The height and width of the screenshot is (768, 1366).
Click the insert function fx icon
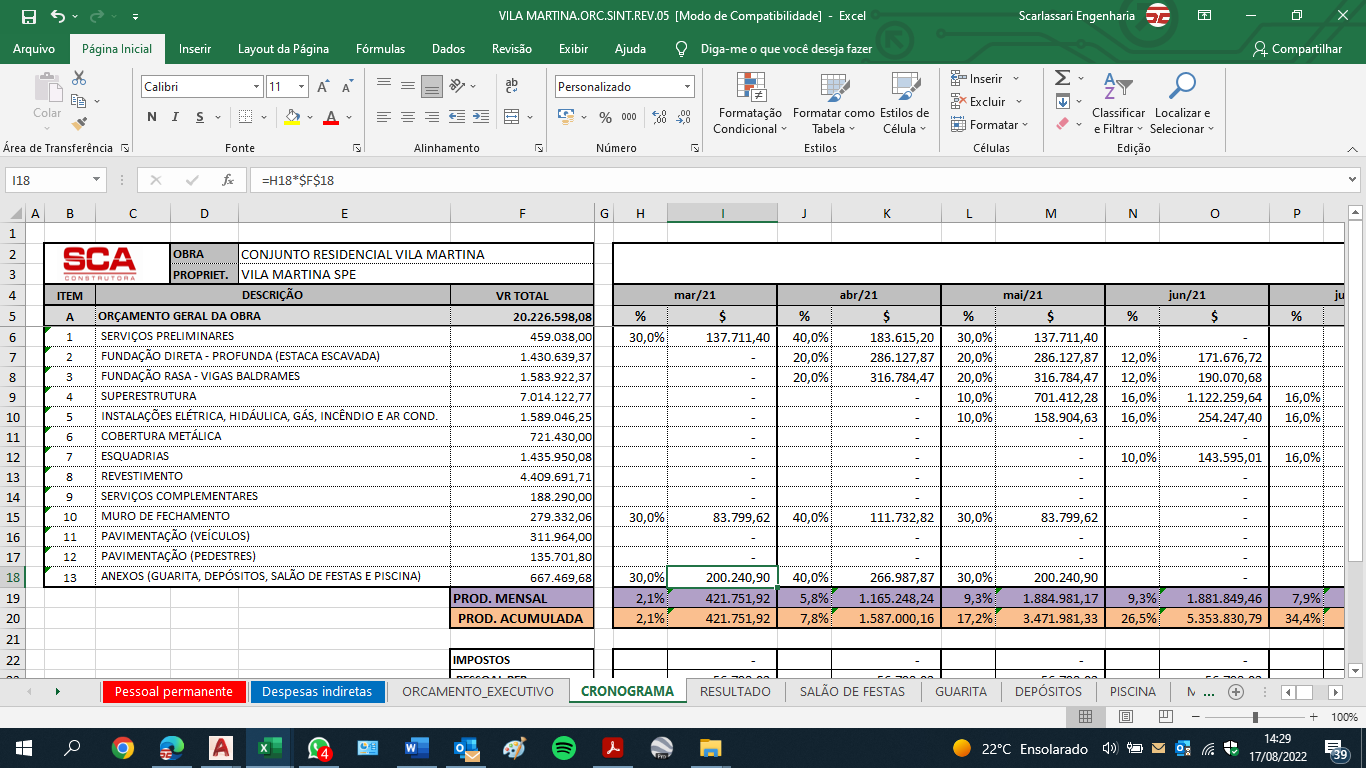coord(228,181)
